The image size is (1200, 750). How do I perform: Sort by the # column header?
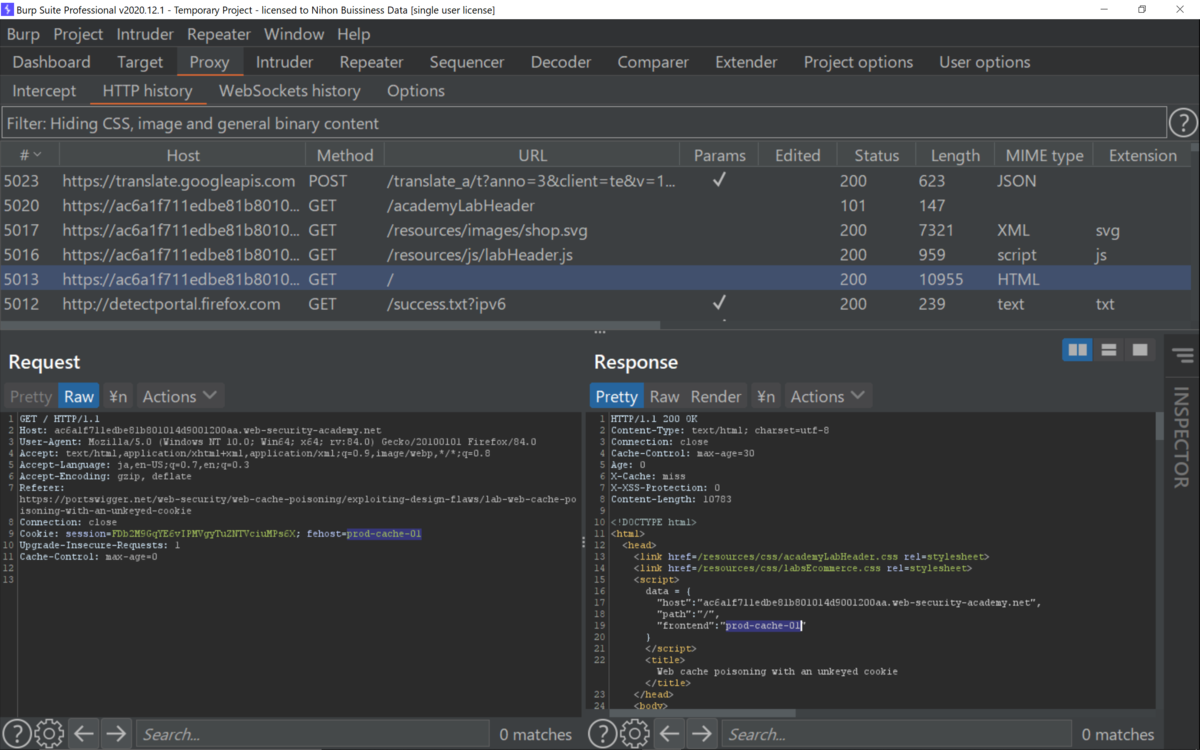(x=30, y=155)
